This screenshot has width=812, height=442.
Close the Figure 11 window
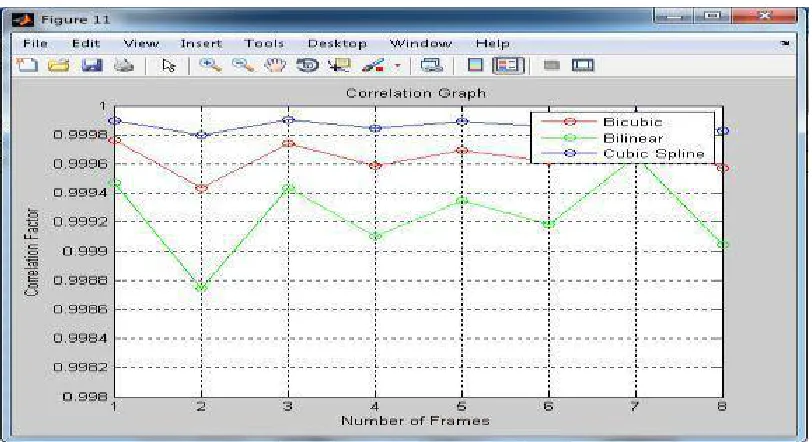[764, 16]
